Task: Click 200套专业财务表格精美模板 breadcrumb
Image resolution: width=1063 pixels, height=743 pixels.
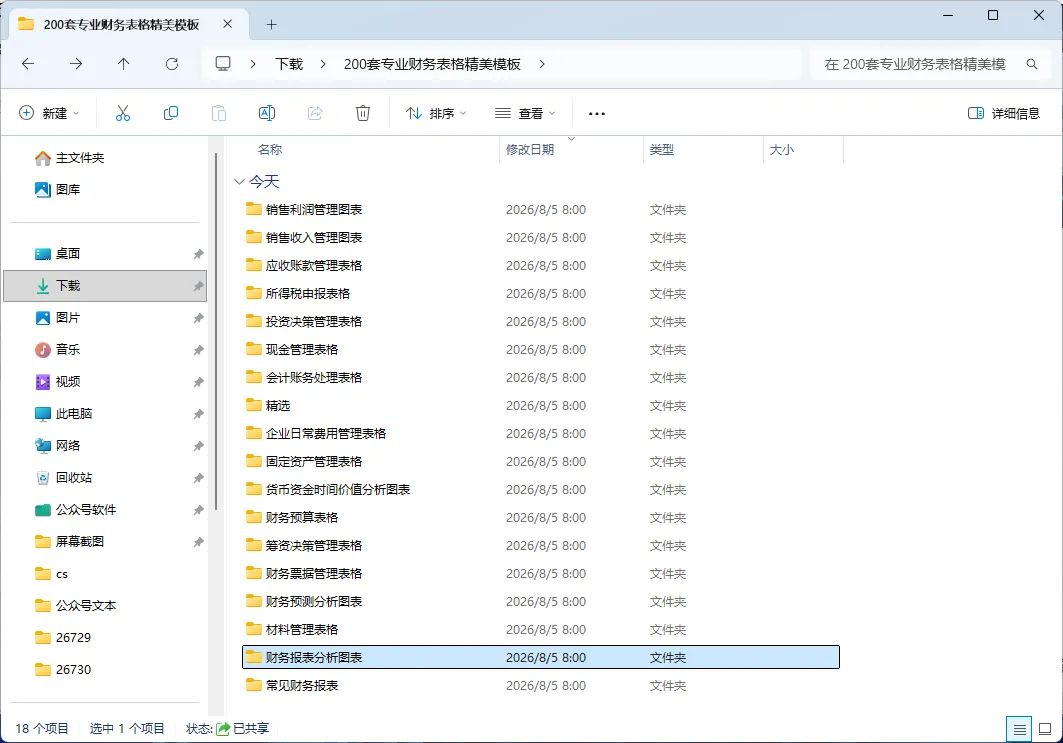Action: point(432,64)
